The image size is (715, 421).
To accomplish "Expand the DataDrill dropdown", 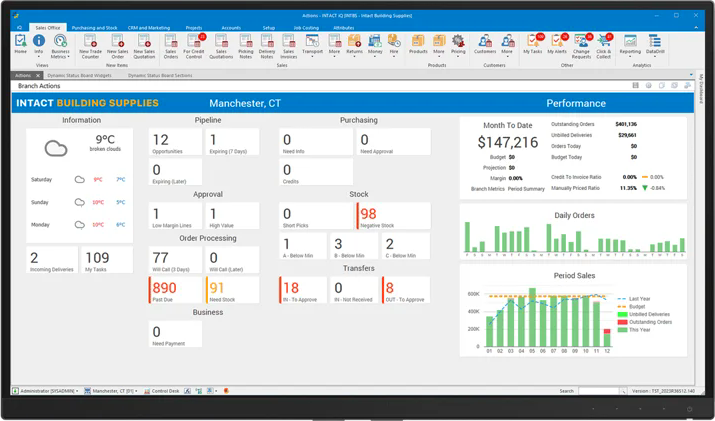I will click(655, 57).
